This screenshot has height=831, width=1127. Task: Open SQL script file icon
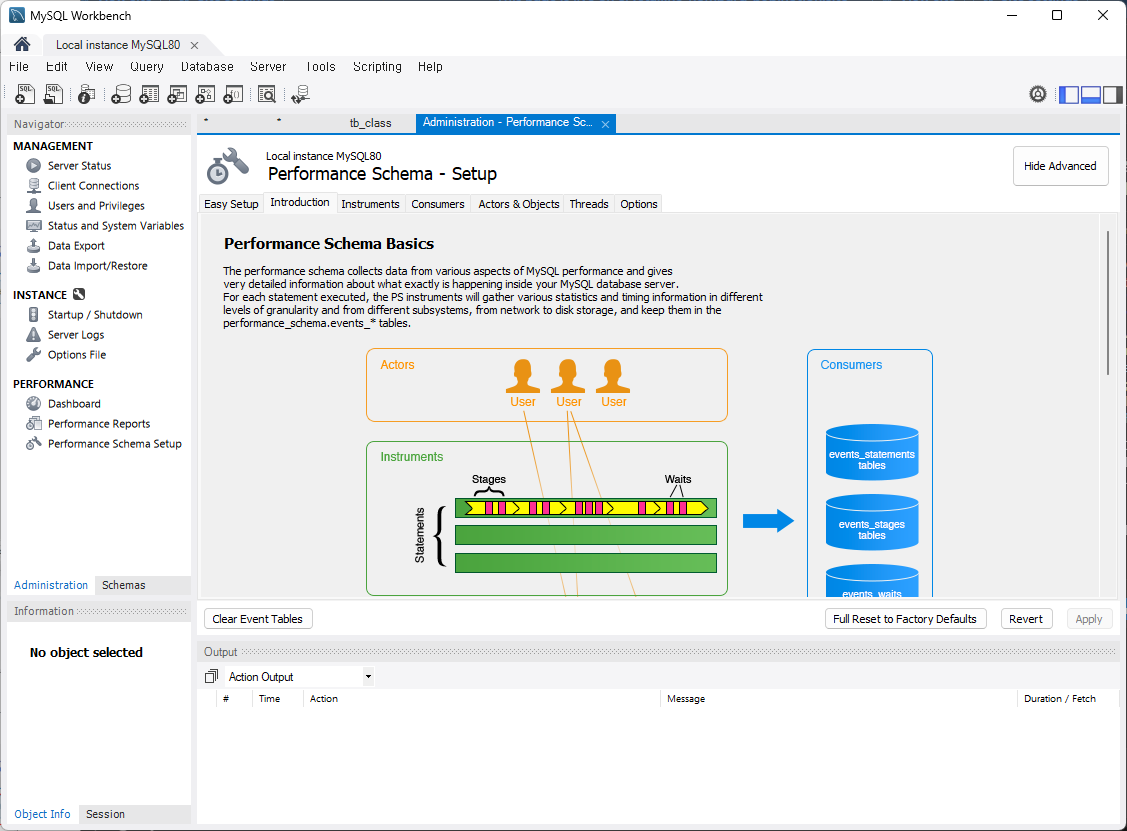pyautogui.click(x=53, y=94)
